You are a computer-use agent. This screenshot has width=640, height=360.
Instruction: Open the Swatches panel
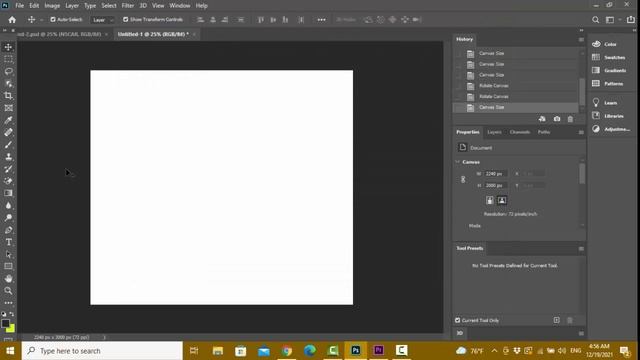pyautogui.click(x=609, y=57)
